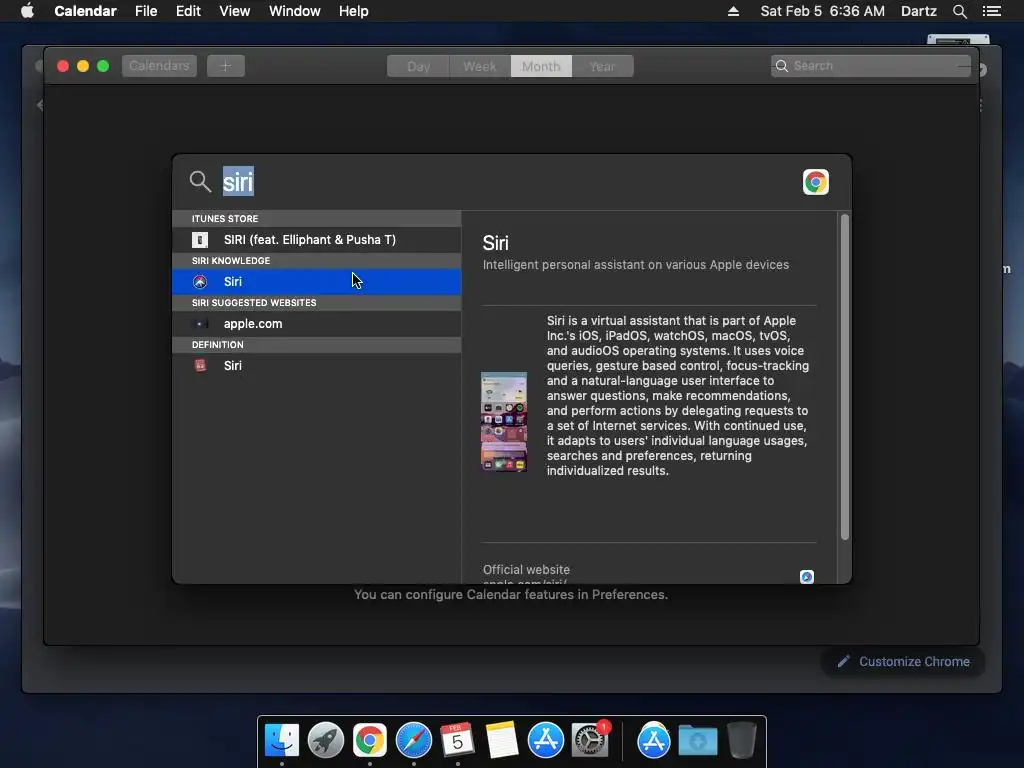
Task: Open Notification Center list icon
Action: pyautogui.click(x=991, y=11)
